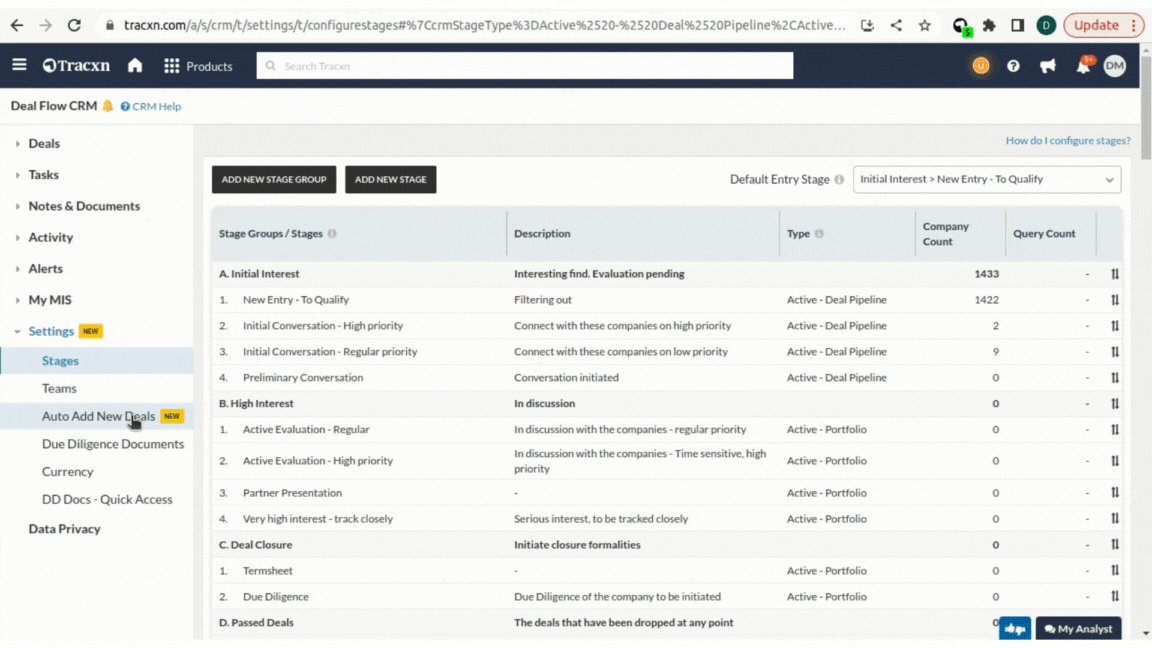
Task: Open the help question mark icon in header
Action: 1013,66
